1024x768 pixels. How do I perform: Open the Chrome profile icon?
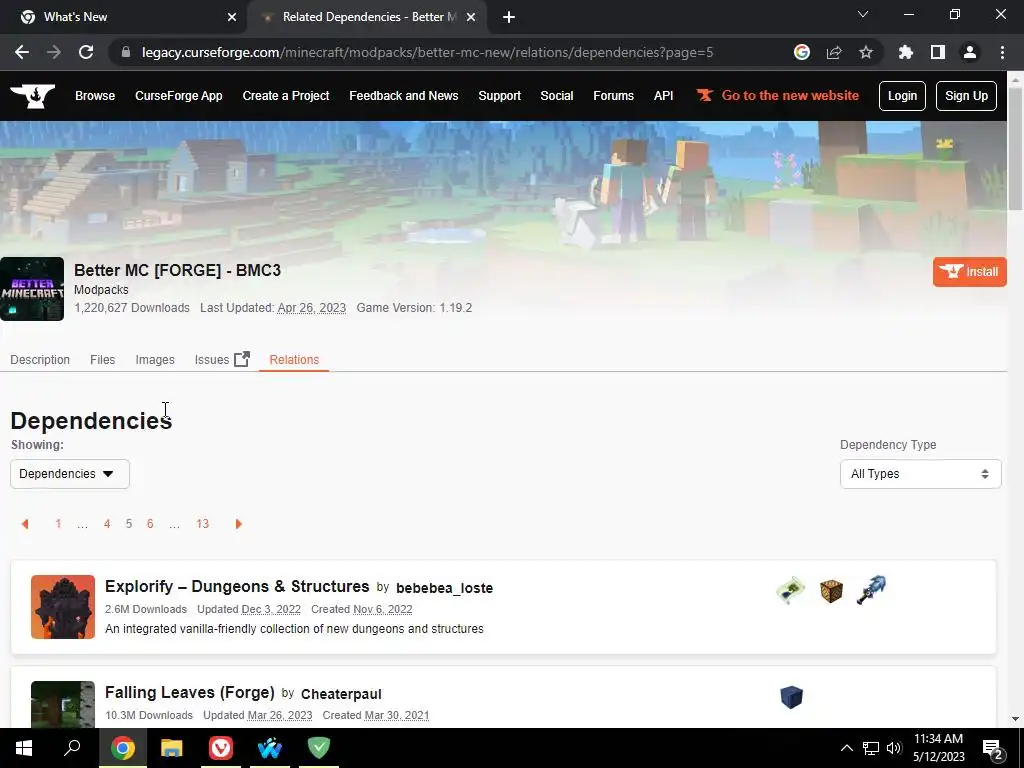pos(970,52)
